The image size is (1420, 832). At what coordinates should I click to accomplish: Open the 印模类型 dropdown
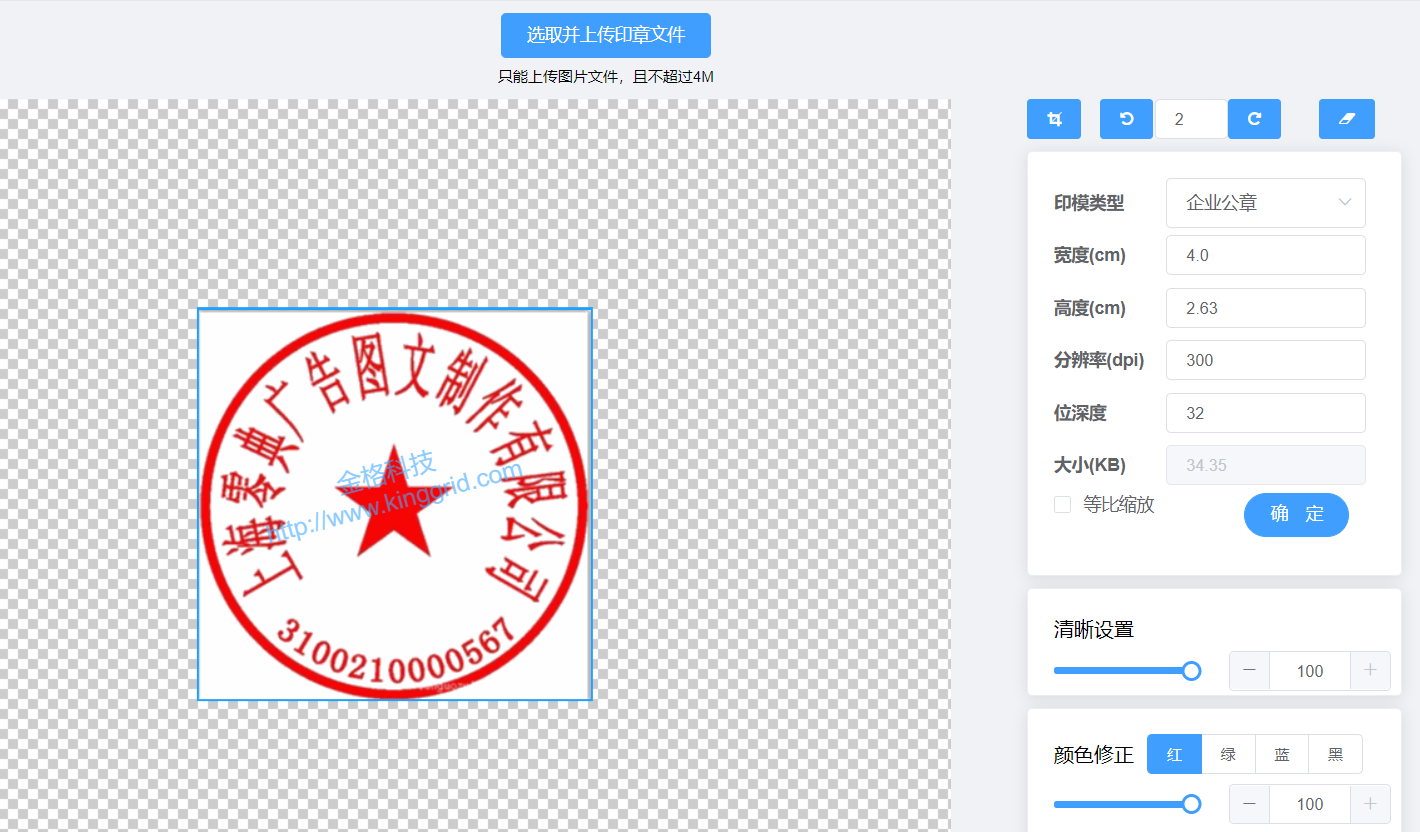tap(1265, 203)
